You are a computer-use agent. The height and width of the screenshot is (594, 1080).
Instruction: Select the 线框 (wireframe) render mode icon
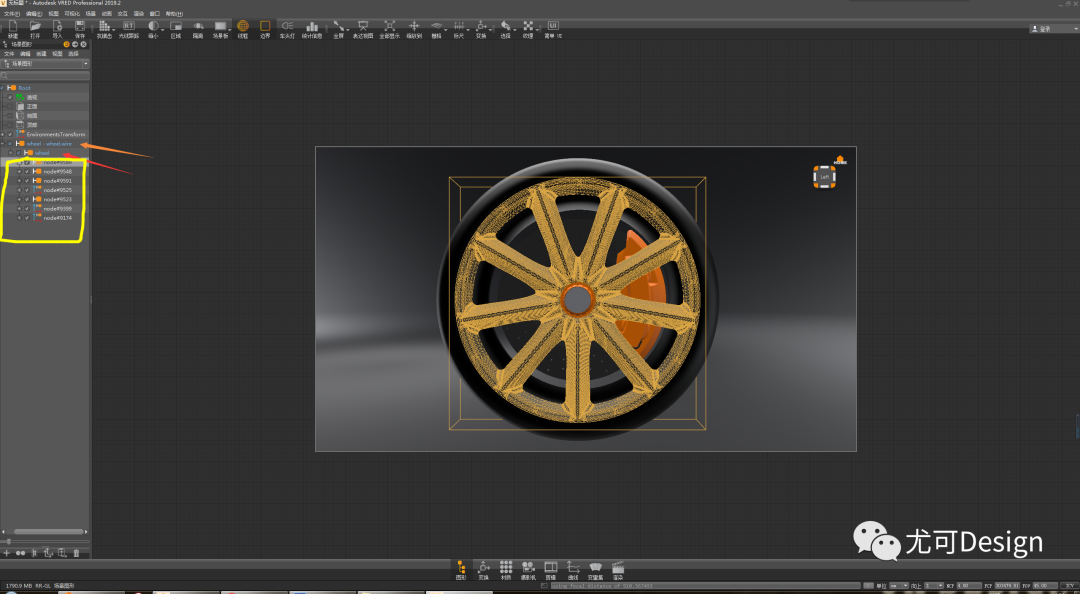click(x=243, y=28)
